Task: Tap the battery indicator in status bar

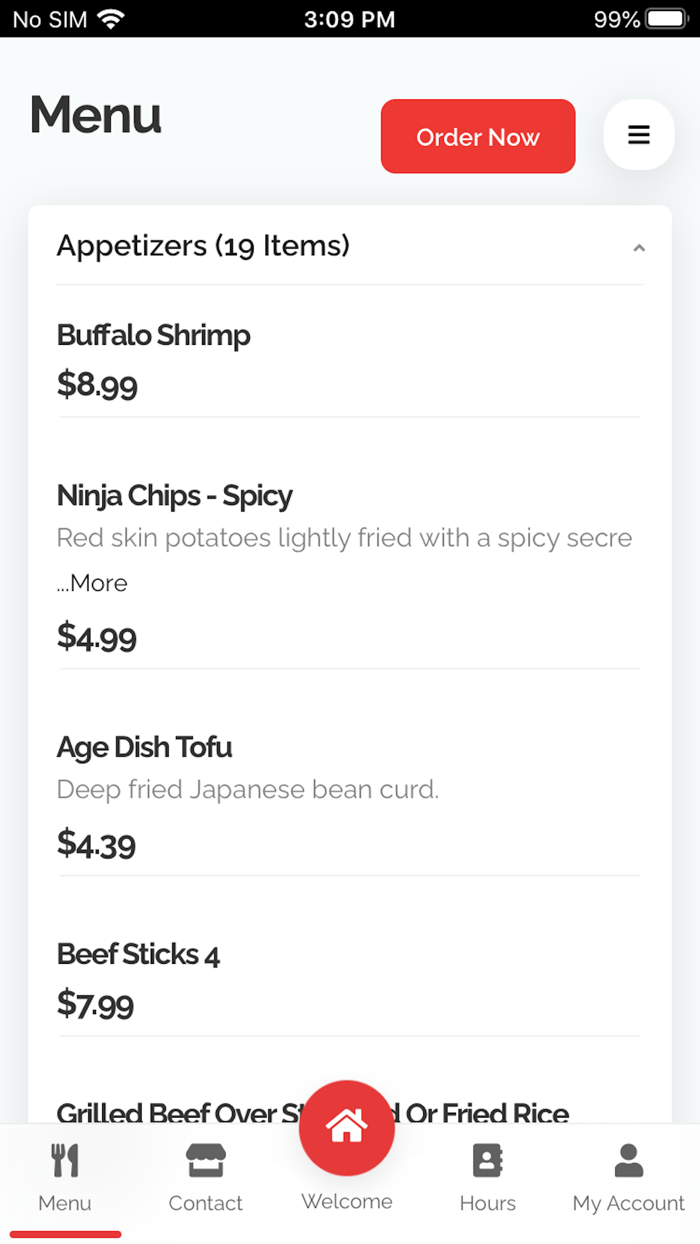Action: (x=665, y=17)
